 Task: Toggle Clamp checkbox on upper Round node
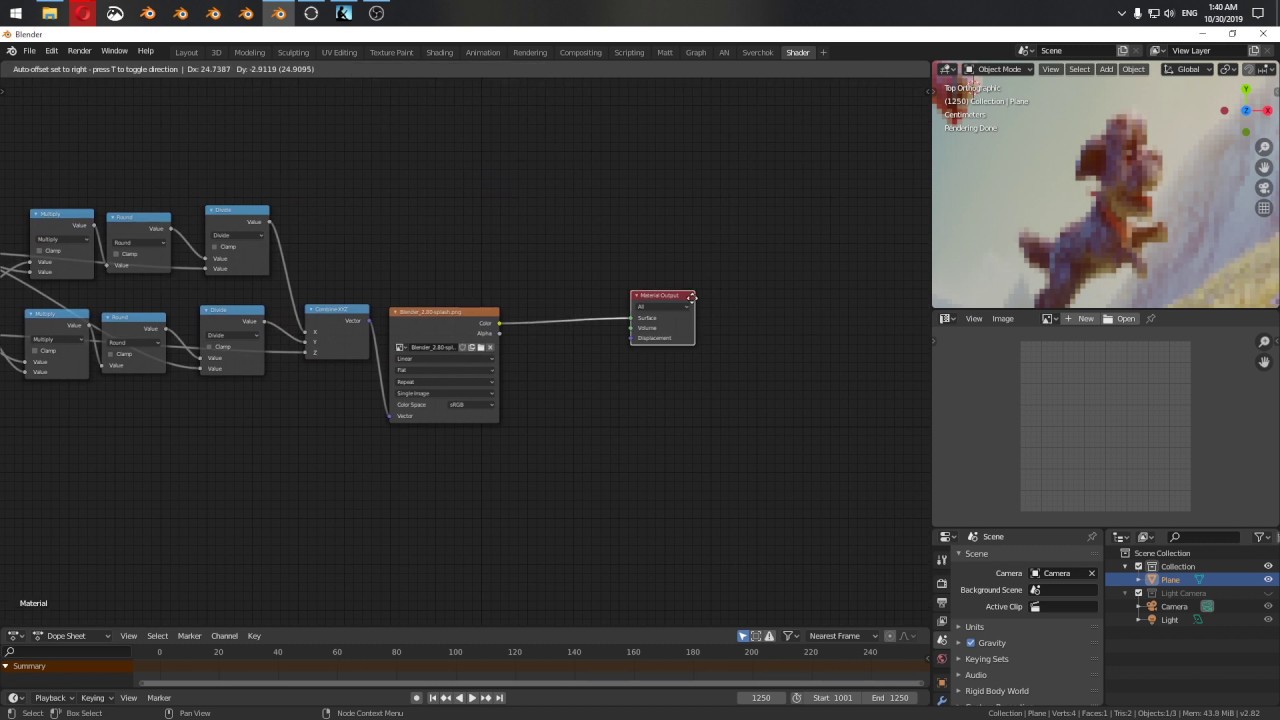pyautogui.click(x=117, y=254)
